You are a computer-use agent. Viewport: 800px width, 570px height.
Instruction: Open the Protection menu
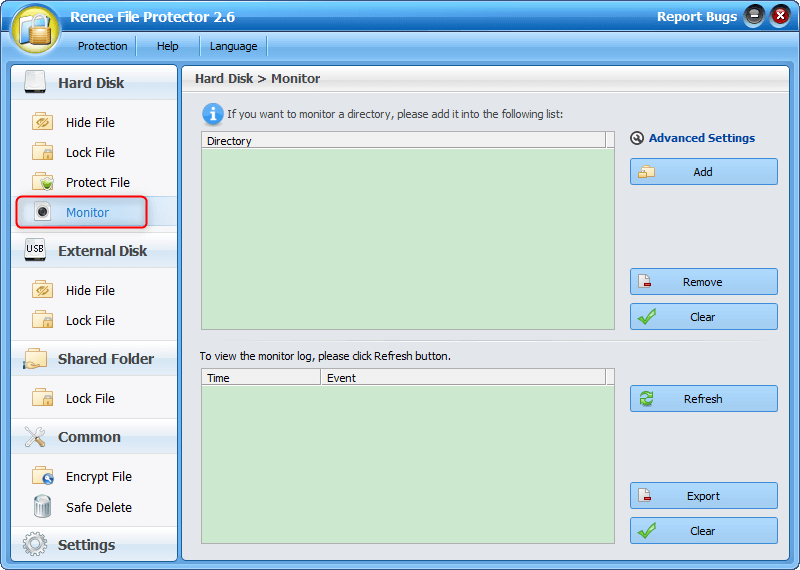pyautogui.click(x=103, y=46)
